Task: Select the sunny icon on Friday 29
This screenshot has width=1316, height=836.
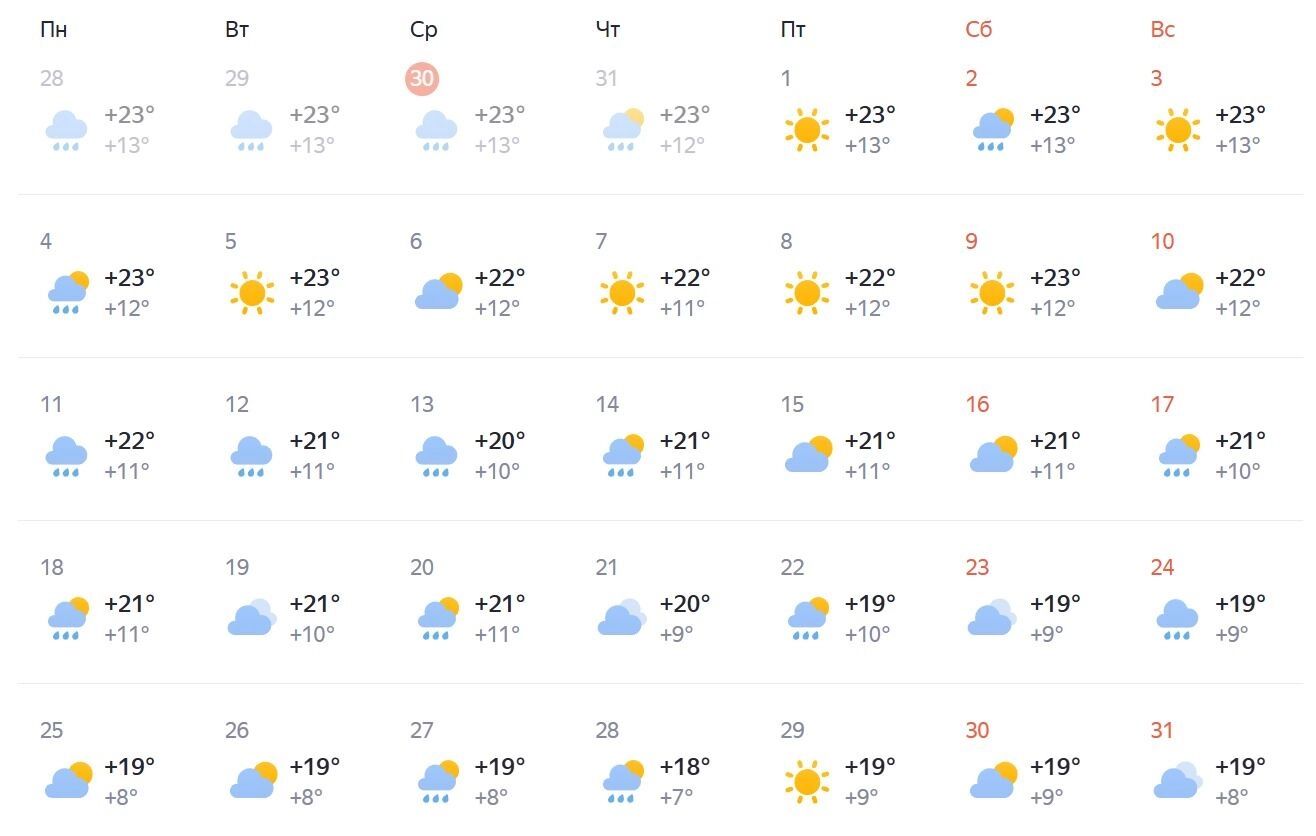Action: coord(807,782)
